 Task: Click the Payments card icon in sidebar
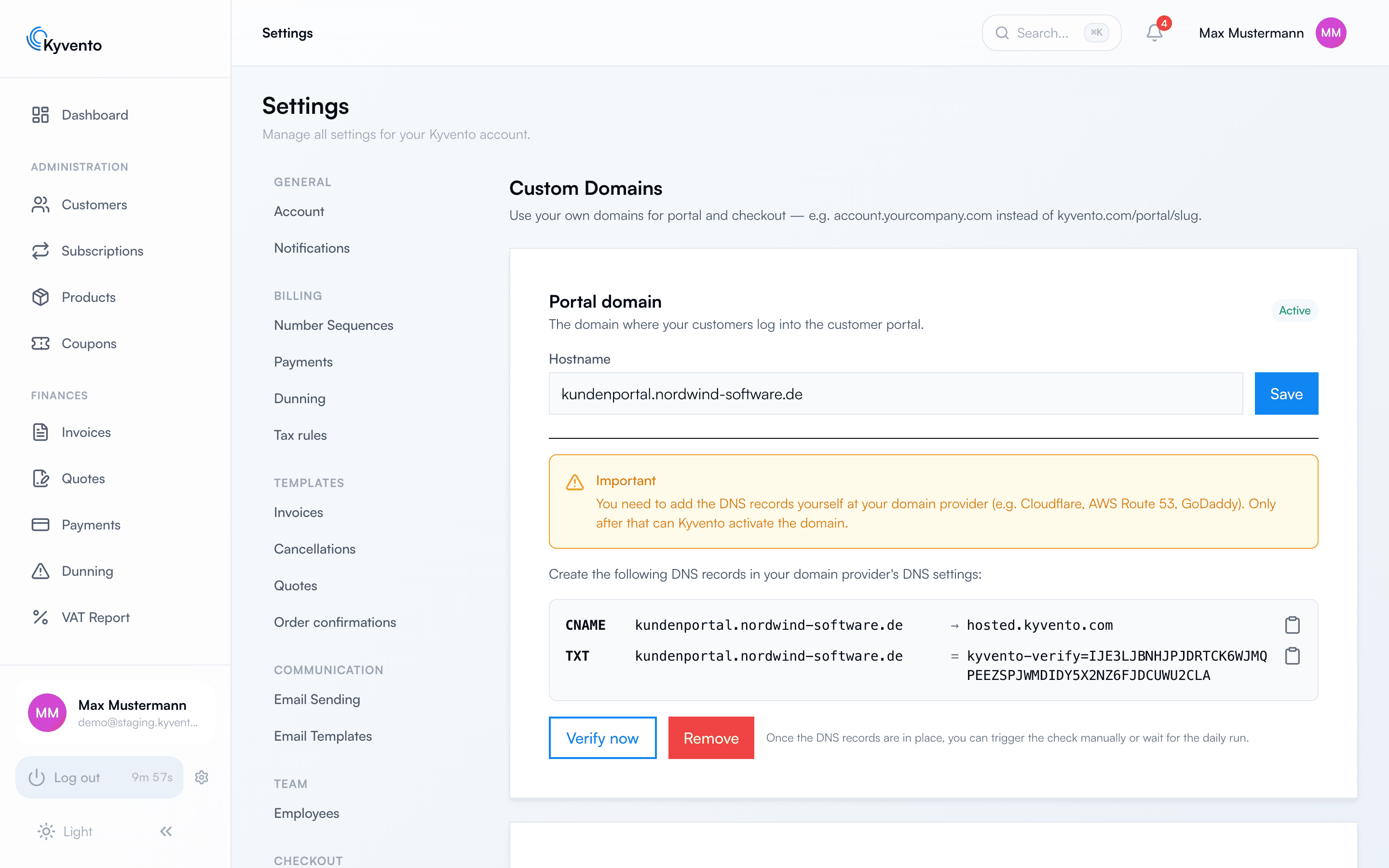click(x=40, y=525)
